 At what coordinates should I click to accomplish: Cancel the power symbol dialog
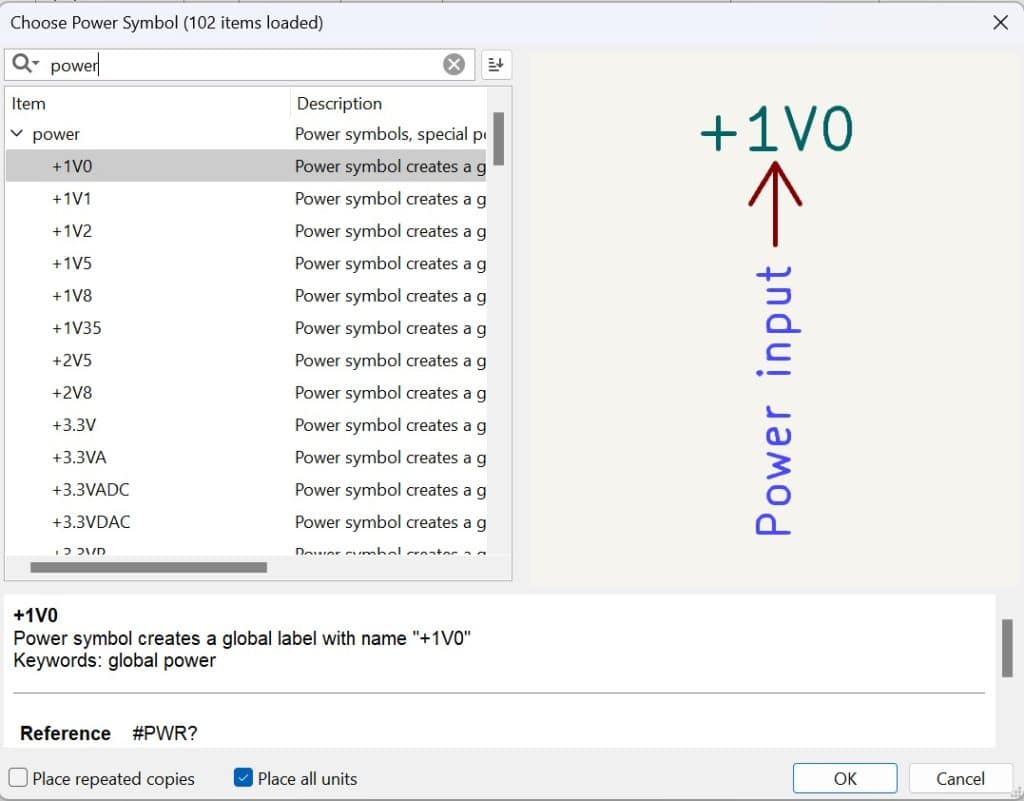click(960, 778)
